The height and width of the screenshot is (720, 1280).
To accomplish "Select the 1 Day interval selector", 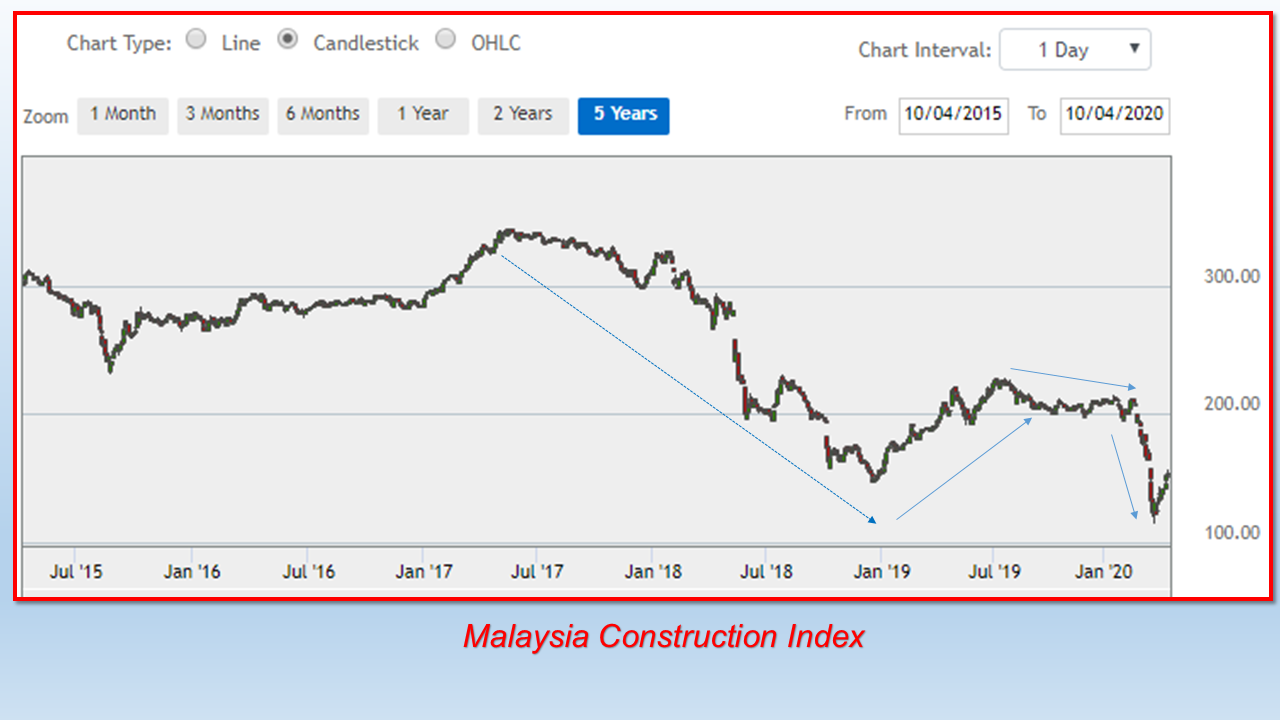I will pos(1060,49).
